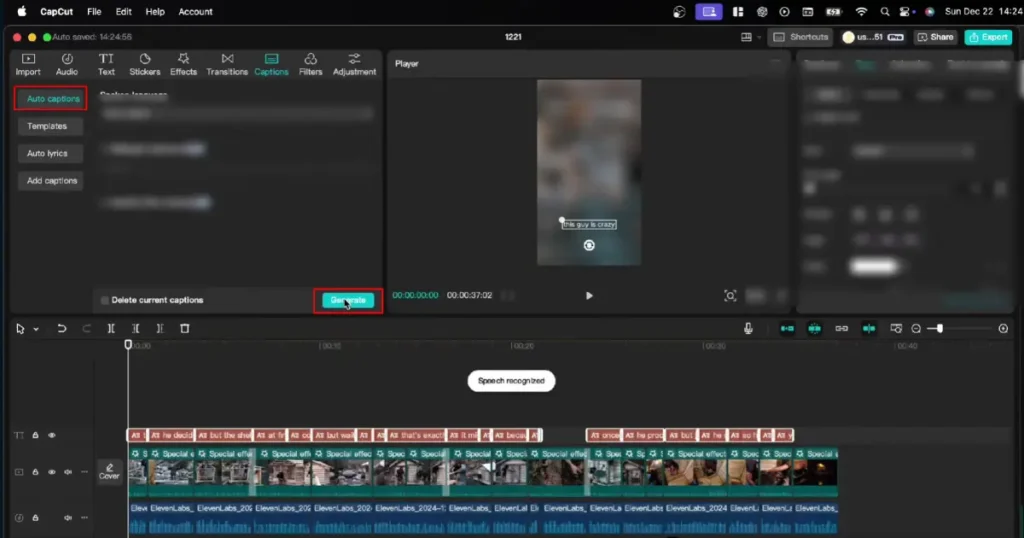1024x538 pixels.
Task: Toggle auto snapping on timeline
Action: coord(814,329)
